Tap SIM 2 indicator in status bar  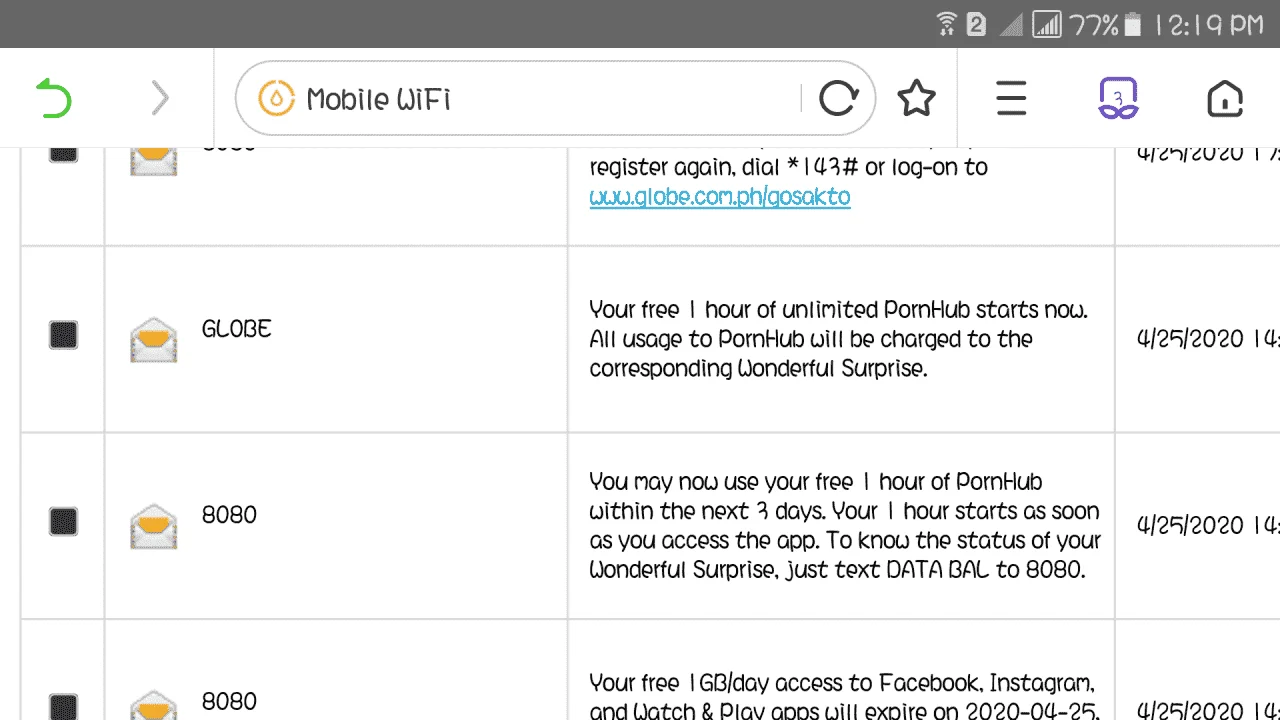[x=976, y=24]
